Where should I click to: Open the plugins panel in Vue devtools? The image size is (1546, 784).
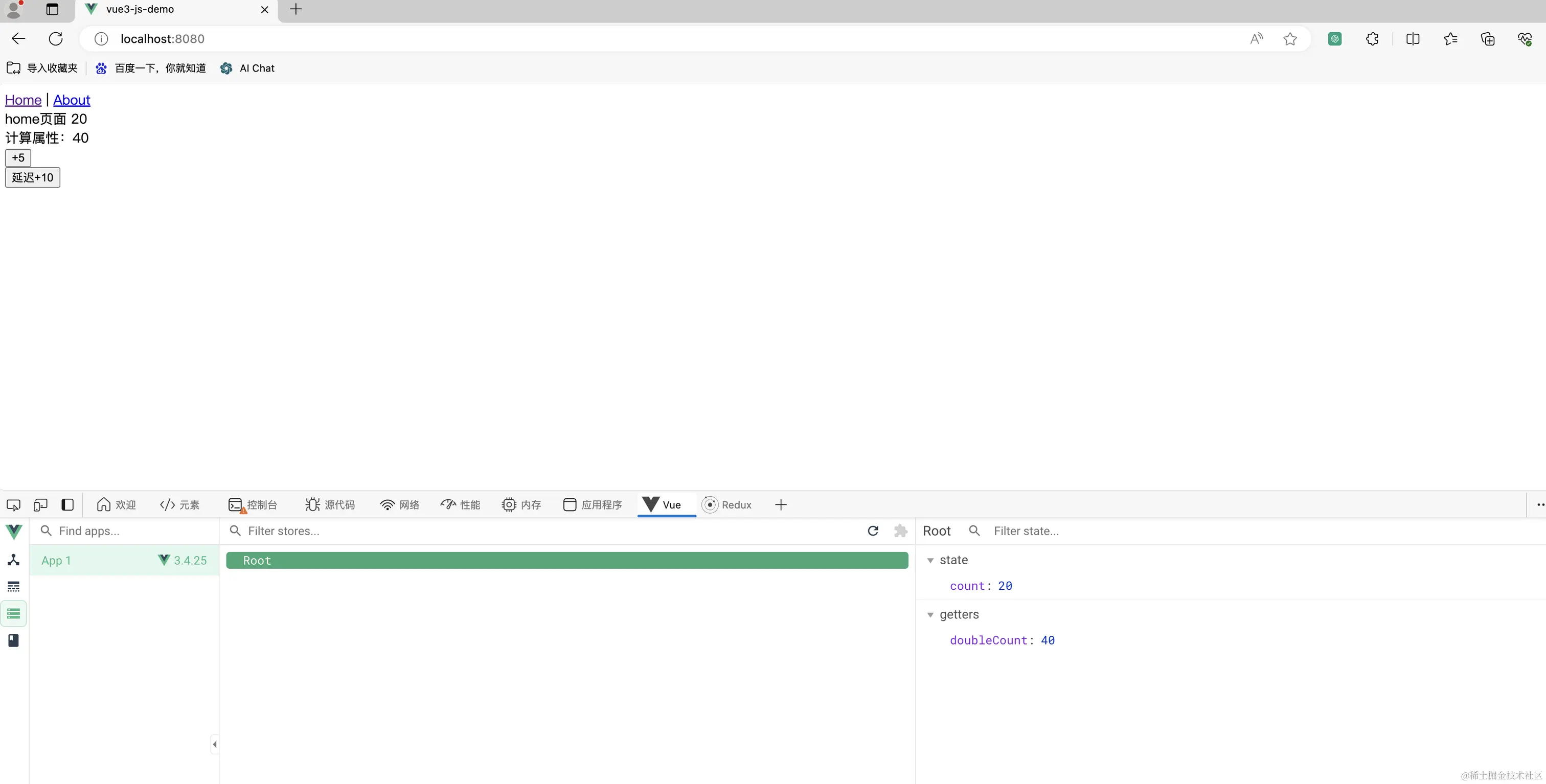point(13,640)
